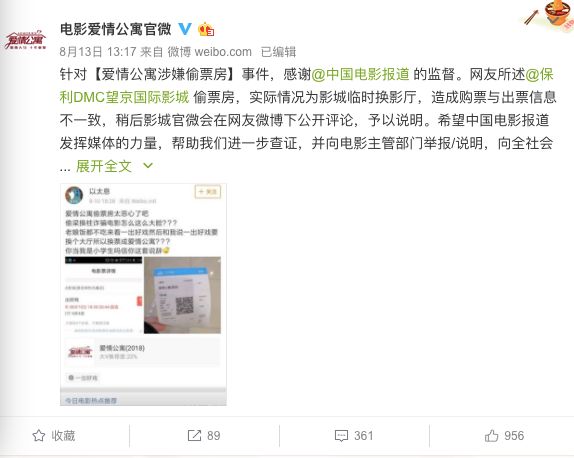Click the thumbs-up like icon
This screenshot has width=574, height=458.
point(491,436)
